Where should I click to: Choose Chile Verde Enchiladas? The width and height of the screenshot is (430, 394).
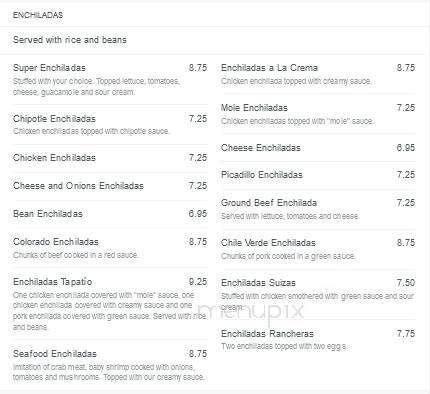point(268,243)
